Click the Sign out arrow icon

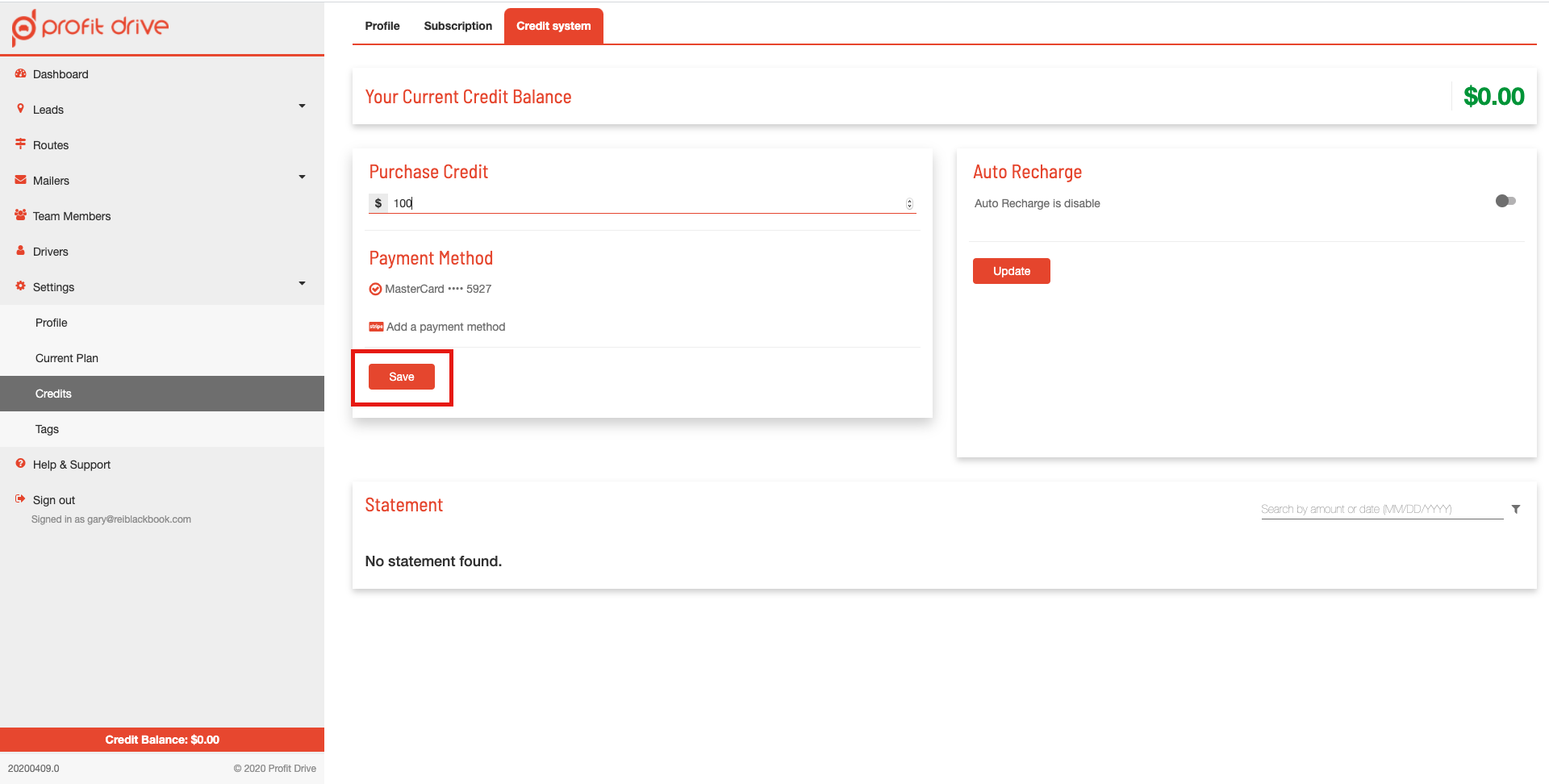(x=21, y=499)
